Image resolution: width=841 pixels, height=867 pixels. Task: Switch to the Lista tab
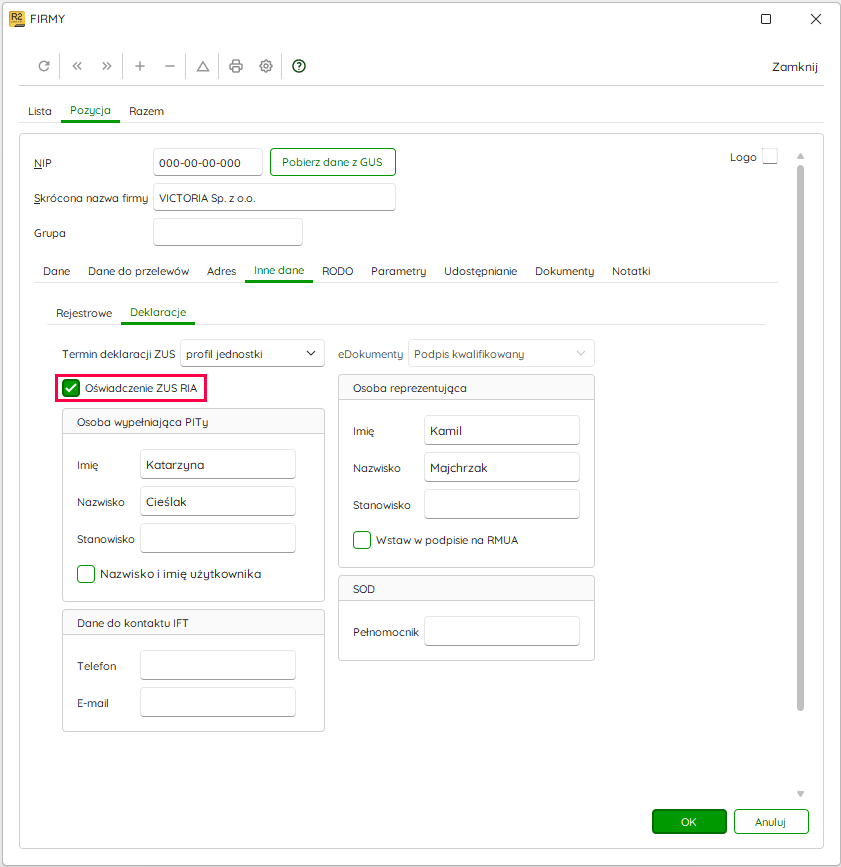point(40,111)
